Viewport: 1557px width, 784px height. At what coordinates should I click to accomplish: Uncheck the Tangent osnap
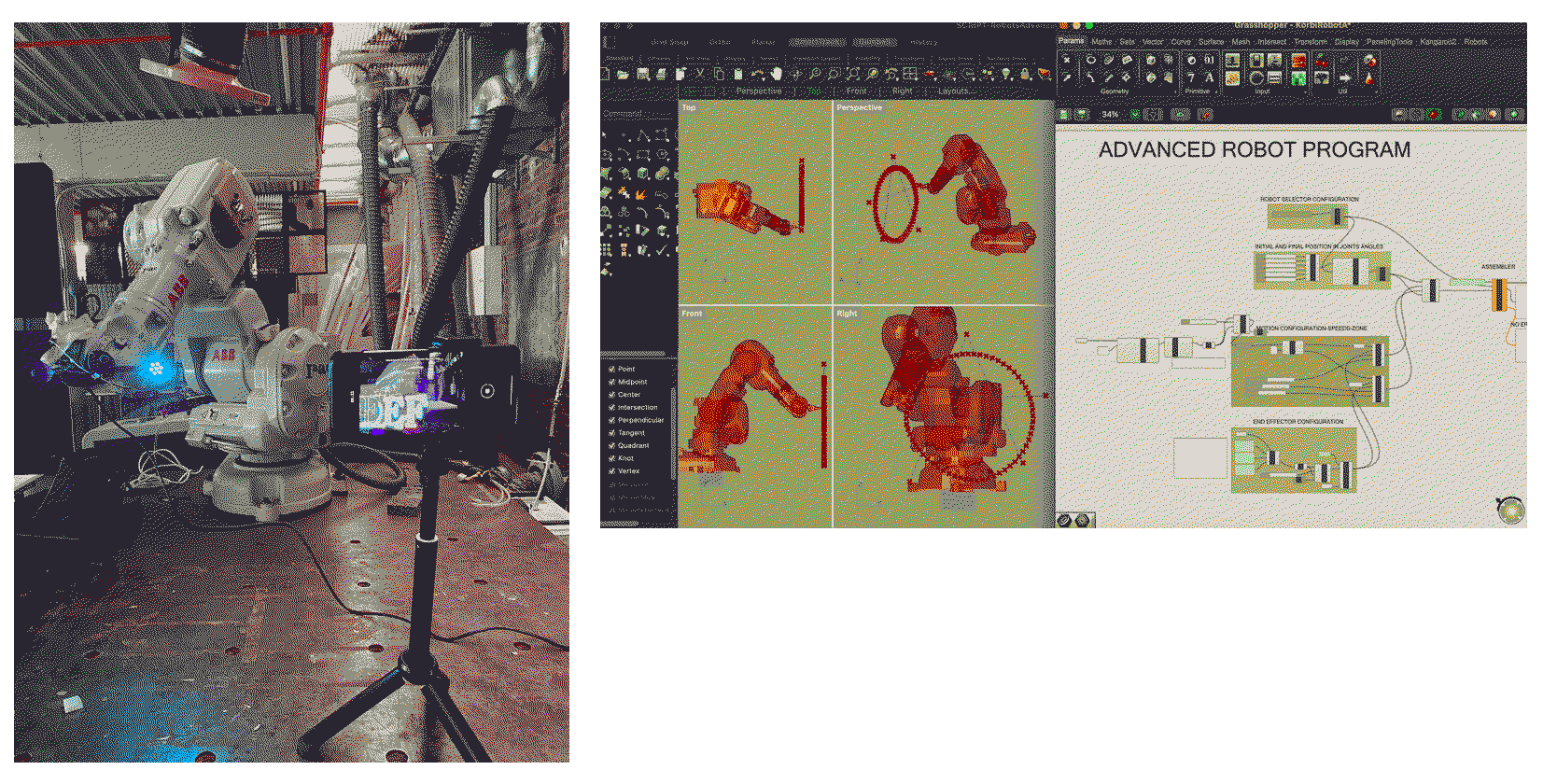pos(611,432)
